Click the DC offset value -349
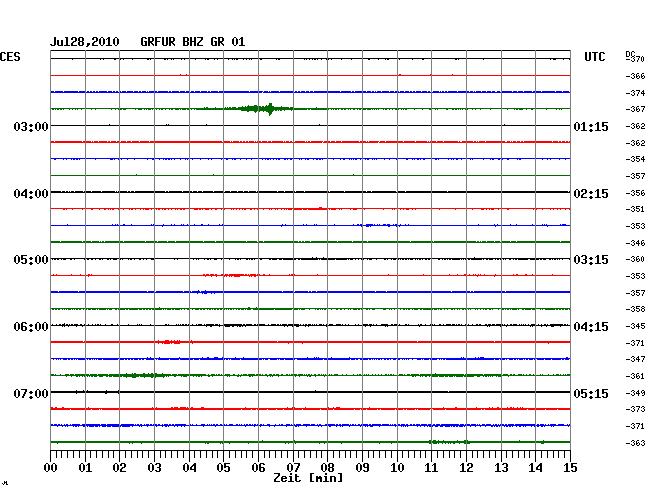Image resolution: width=650 pixels, height=494 pixels. (x=635, y=393)
